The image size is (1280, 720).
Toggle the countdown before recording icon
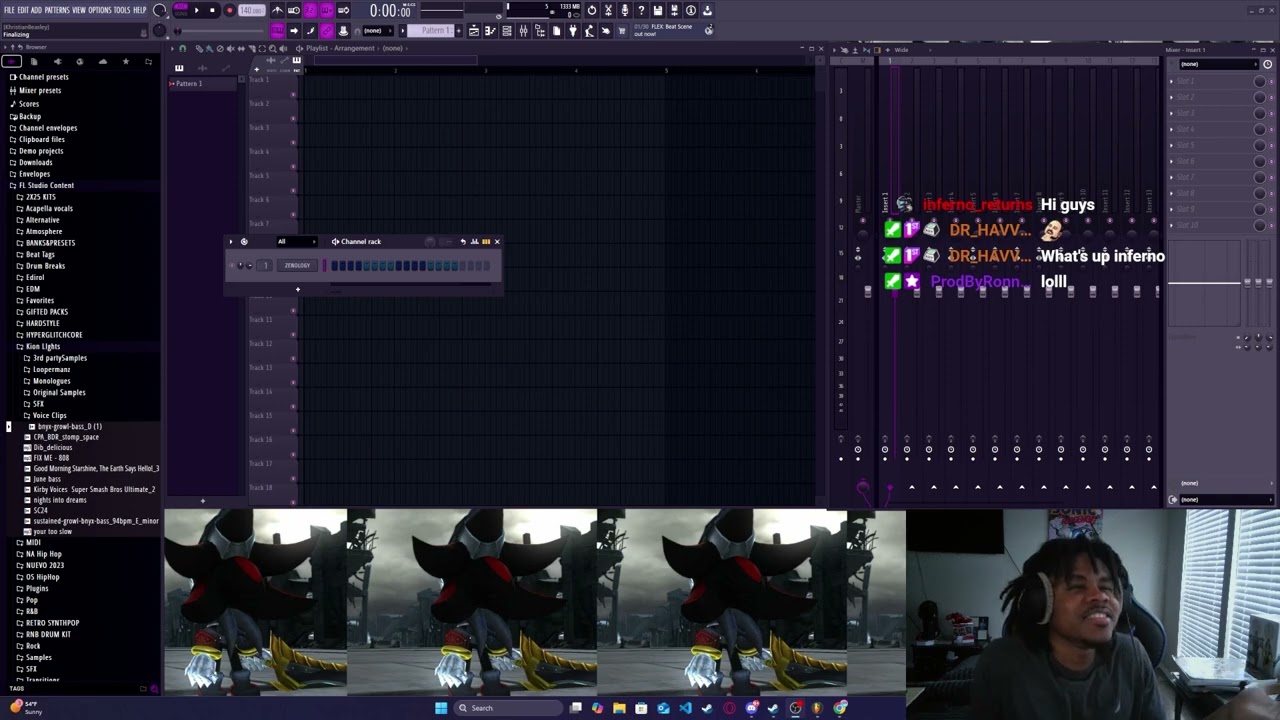coord(310,10)
